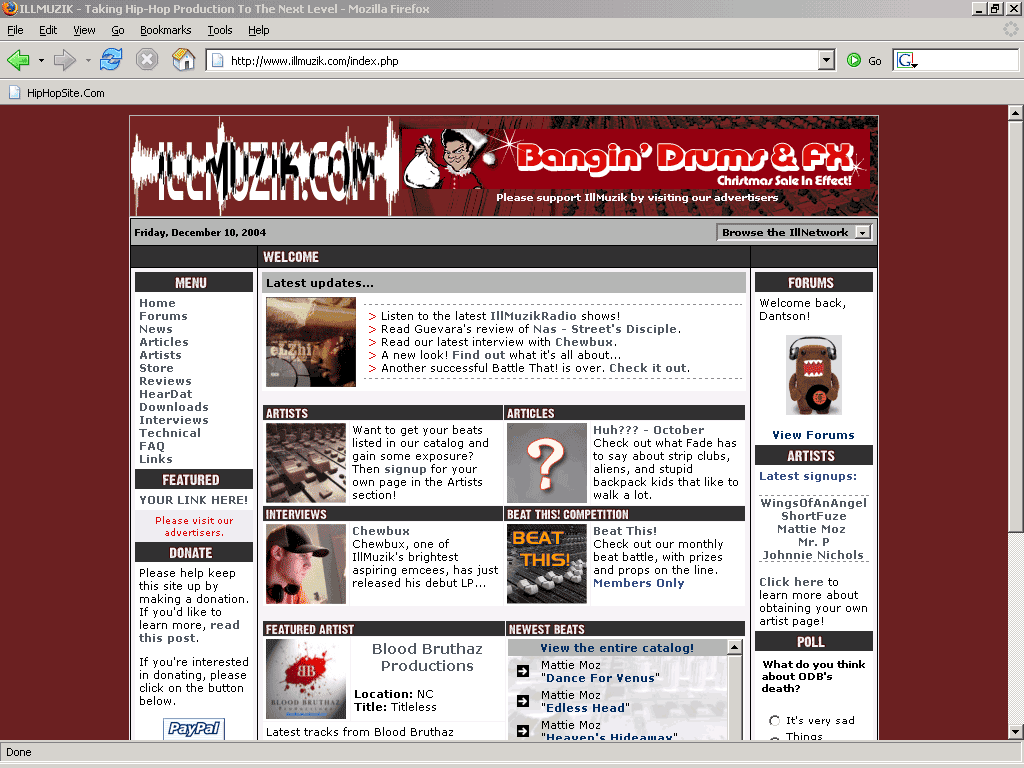
Task: Click the "Friday, December 10, 2004" date text
Action: coord(200,232)
